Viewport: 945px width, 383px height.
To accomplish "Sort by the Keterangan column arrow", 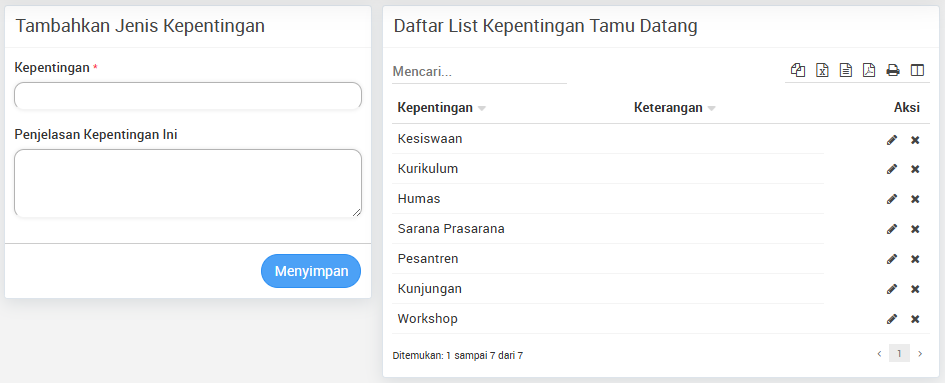I will [711, 109].
